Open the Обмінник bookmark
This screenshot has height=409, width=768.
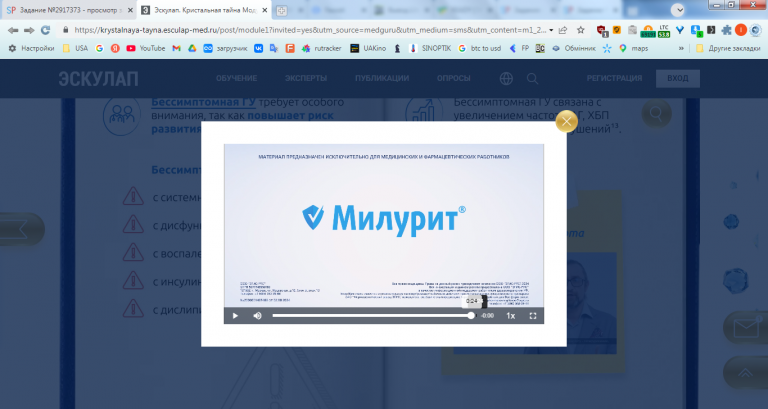(574, 48)
